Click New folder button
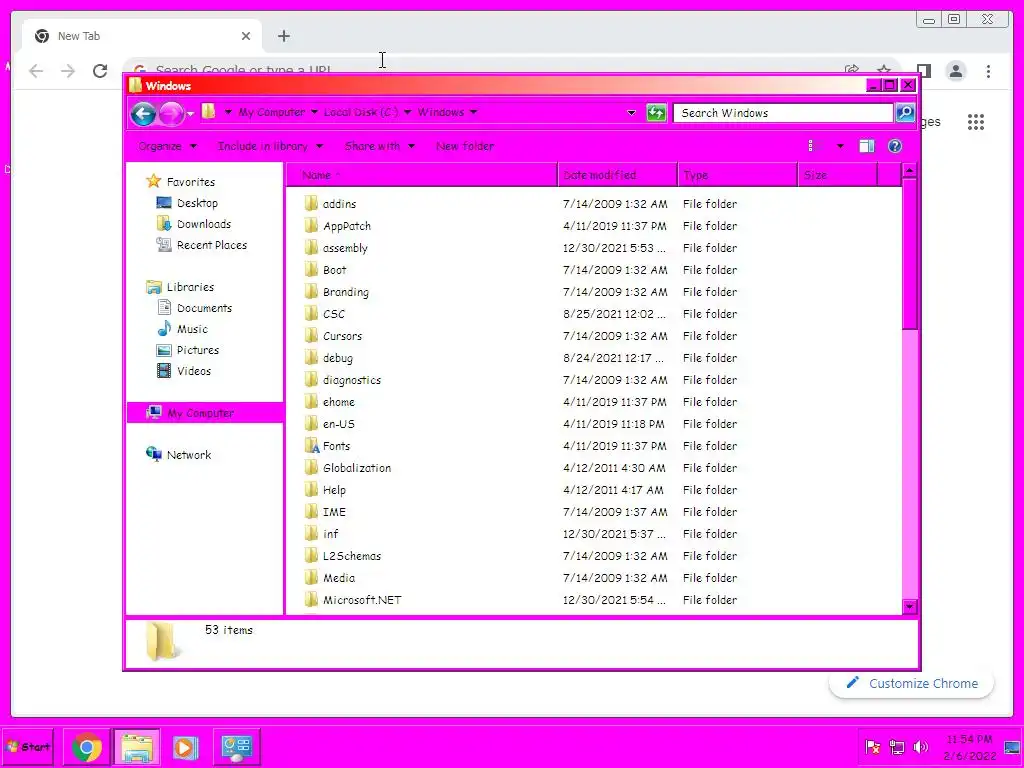Screen dimensions: 1024x768 click(x=465, y=146)
